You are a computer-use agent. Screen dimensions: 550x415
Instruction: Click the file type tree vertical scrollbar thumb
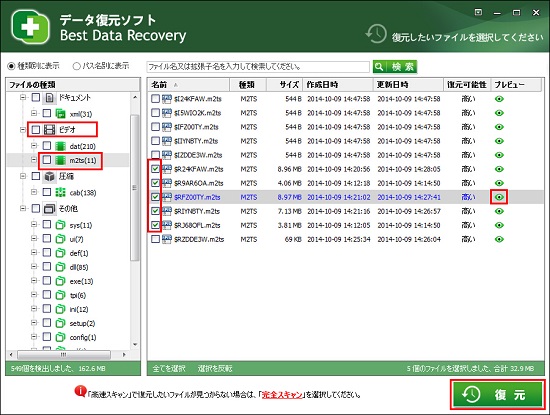pyautogui.click(x=135, y=188)
